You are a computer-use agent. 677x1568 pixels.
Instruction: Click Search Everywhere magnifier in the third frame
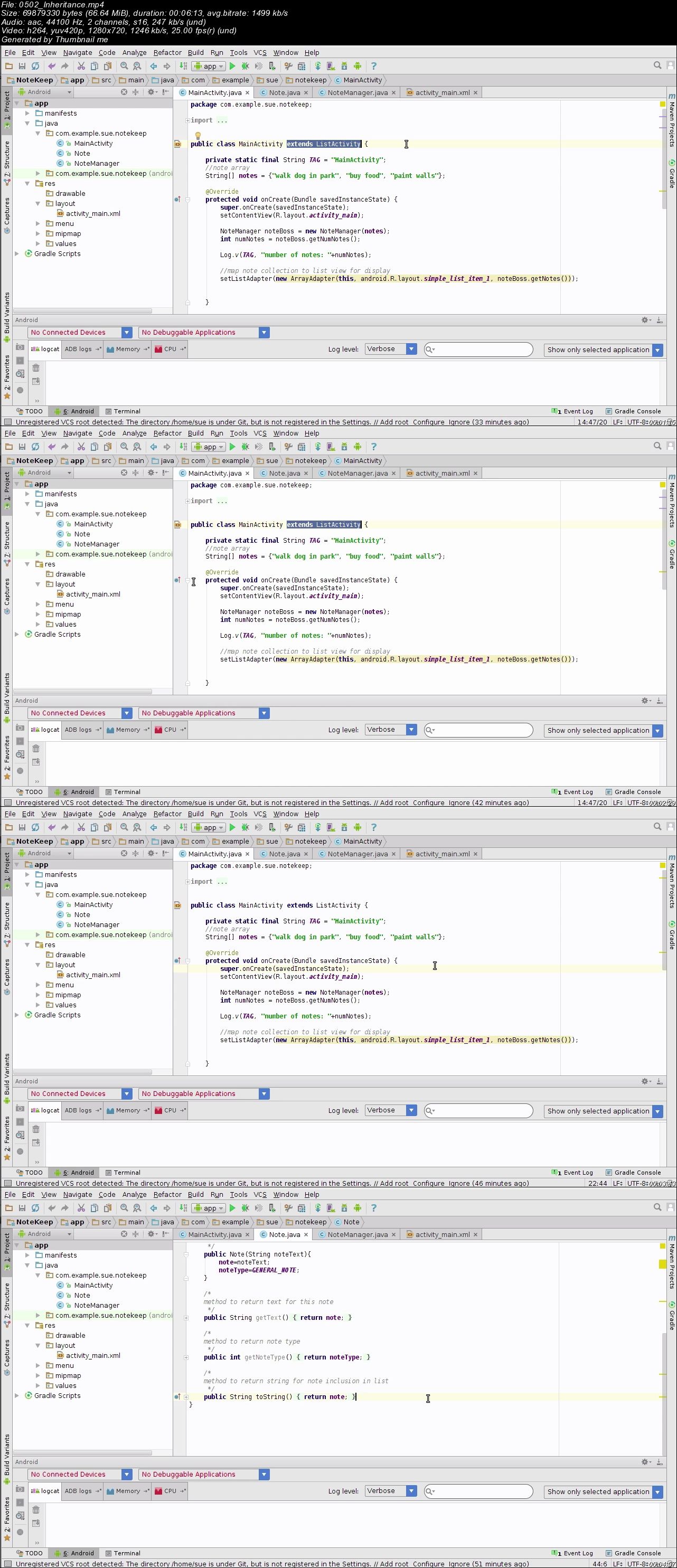coord(657,826)
